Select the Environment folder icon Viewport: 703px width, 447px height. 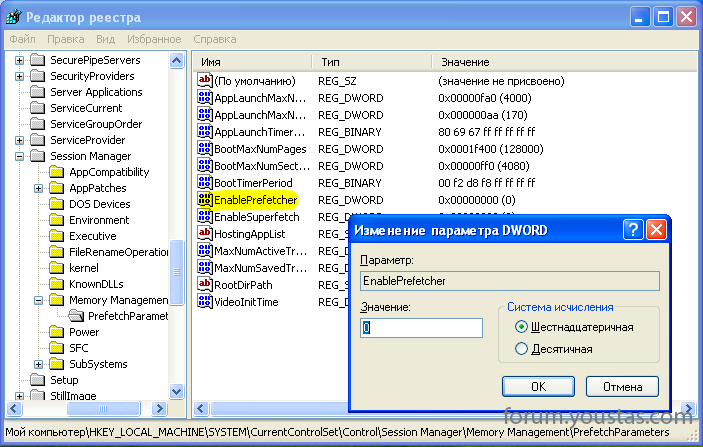[56, 220]
